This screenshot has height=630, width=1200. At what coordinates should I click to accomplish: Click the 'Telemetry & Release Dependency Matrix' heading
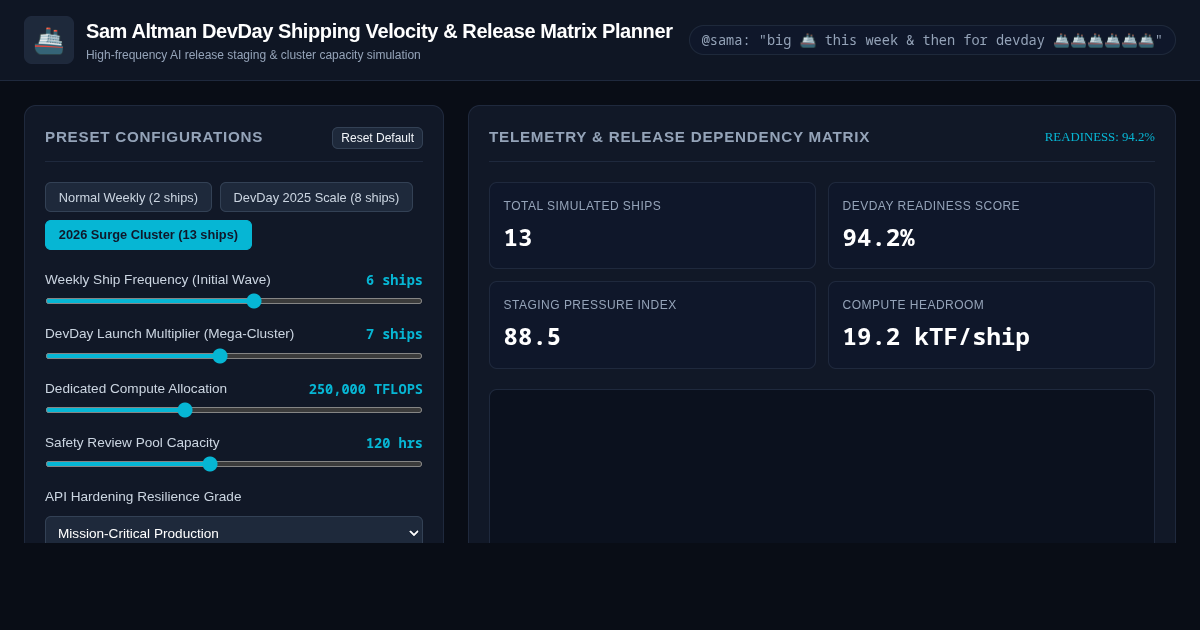point(679,137)
